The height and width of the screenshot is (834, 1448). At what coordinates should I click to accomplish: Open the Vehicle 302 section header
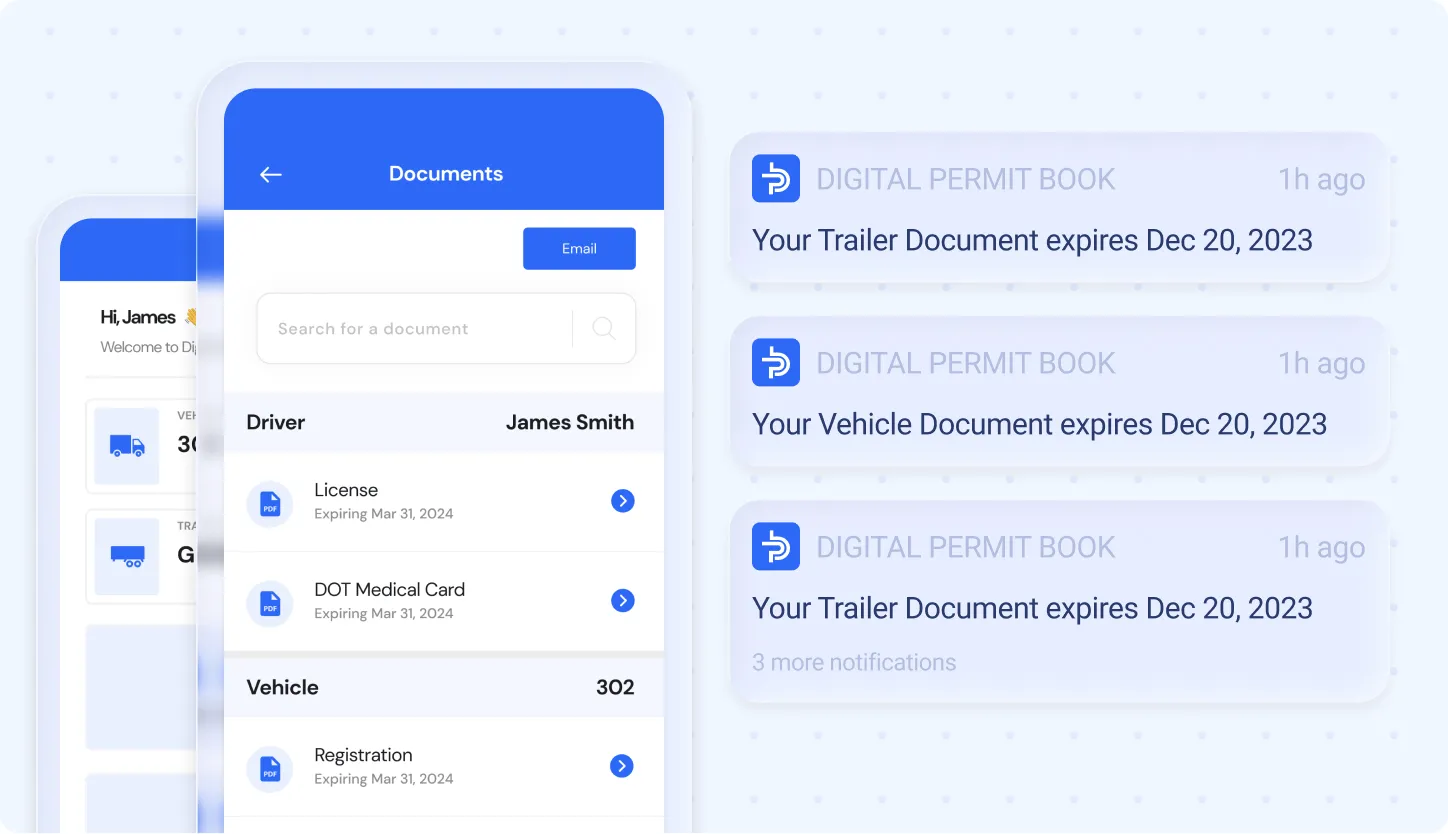pyautogui.click(x=445, y=687)
